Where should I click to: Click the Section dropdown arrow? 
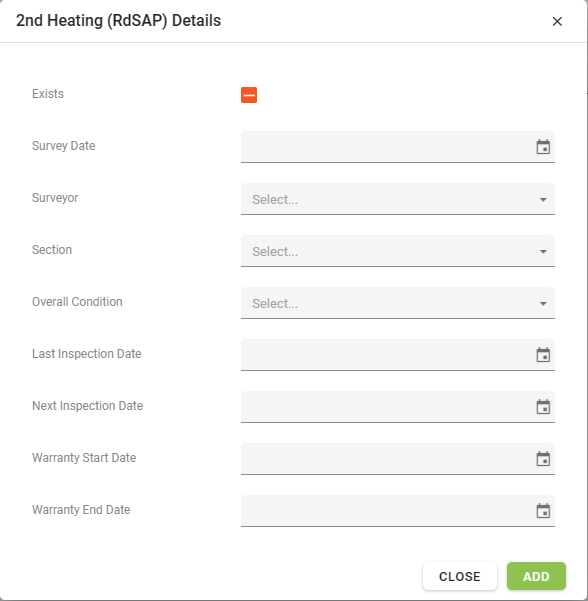pos(543,252)
